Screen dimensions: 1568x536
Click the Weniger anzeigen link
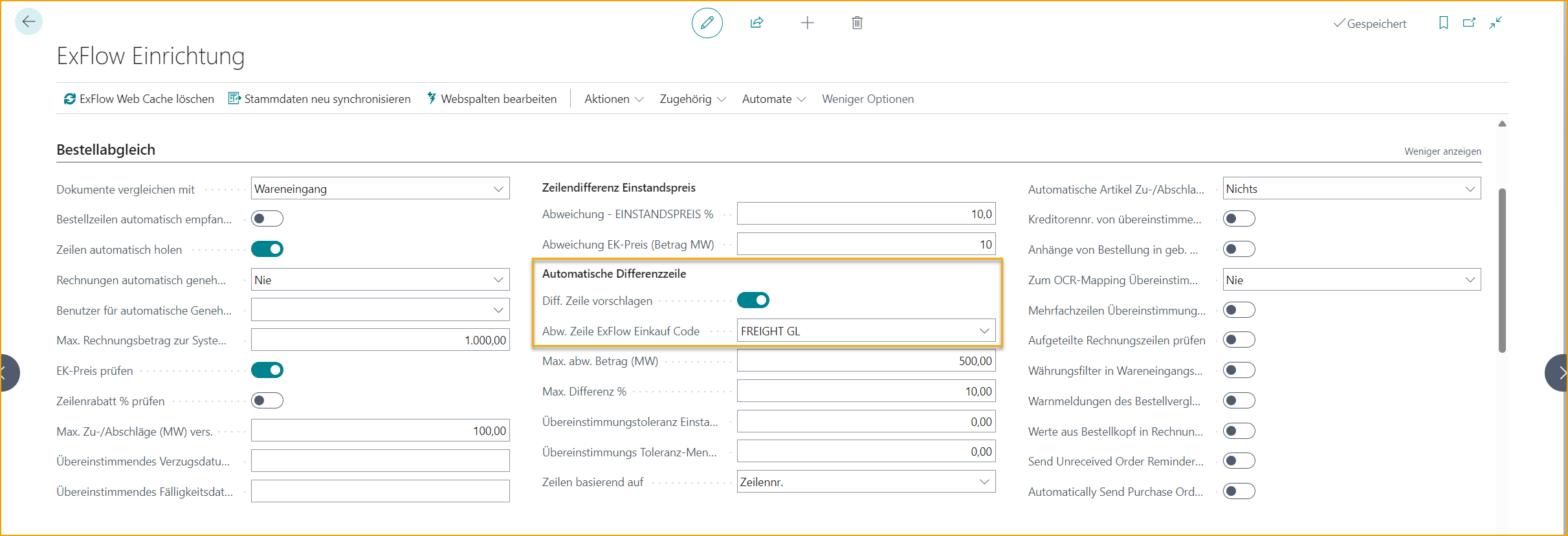1442,151
